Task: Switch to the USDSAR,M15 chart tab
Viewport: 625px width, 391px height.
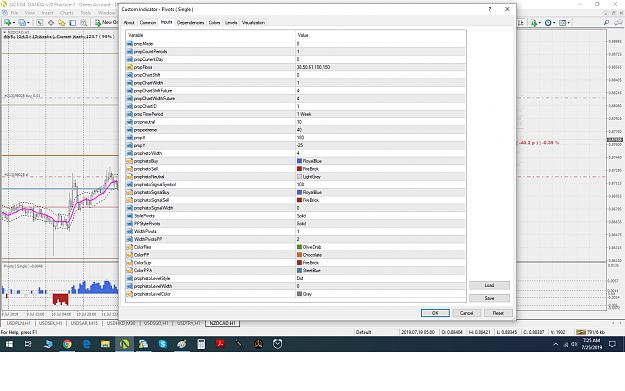Action: pos(84,323)
